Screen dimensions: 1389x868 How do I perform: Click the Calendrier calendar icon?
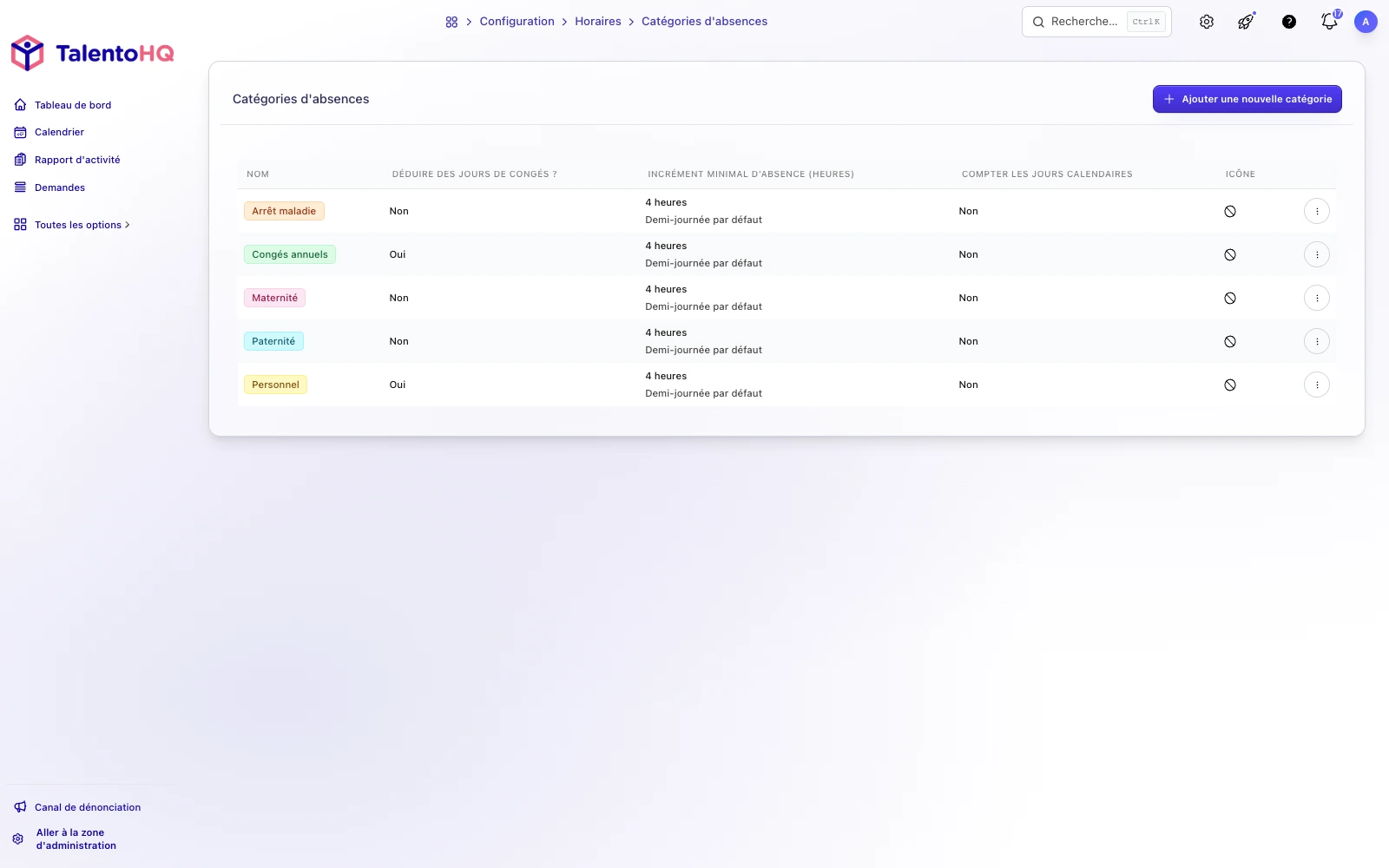(x=20, y=132)
